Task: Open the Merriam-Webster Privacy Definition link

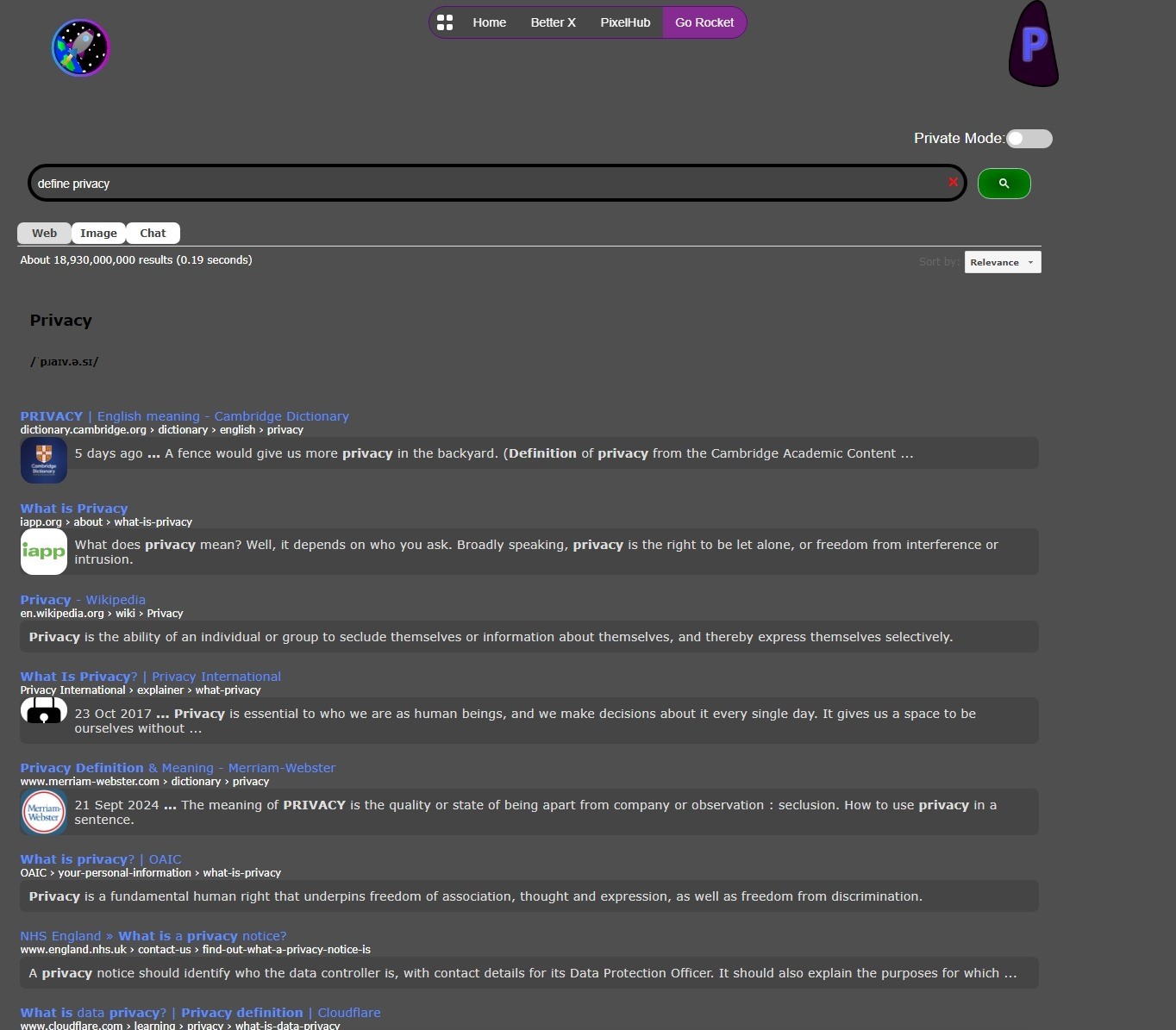Action: 178,768
